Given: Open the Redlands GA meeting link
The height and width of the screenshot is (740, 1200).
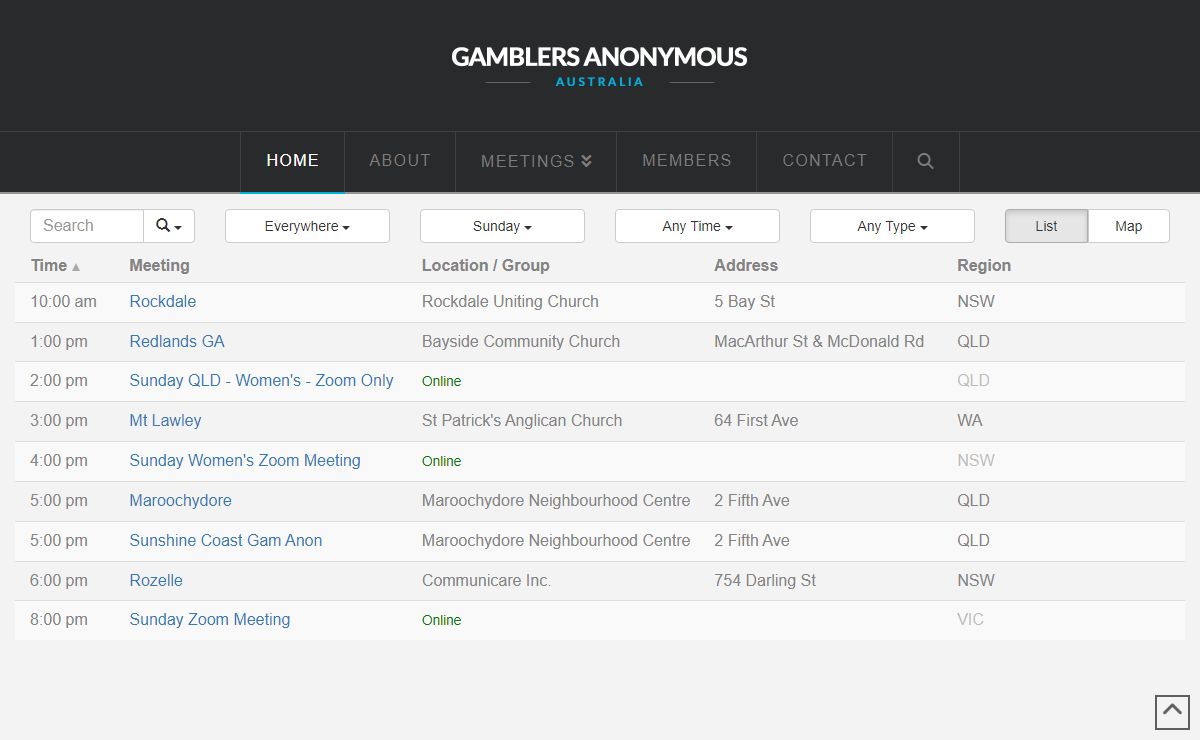Looking at the screenshot, I should click(177, 341).
